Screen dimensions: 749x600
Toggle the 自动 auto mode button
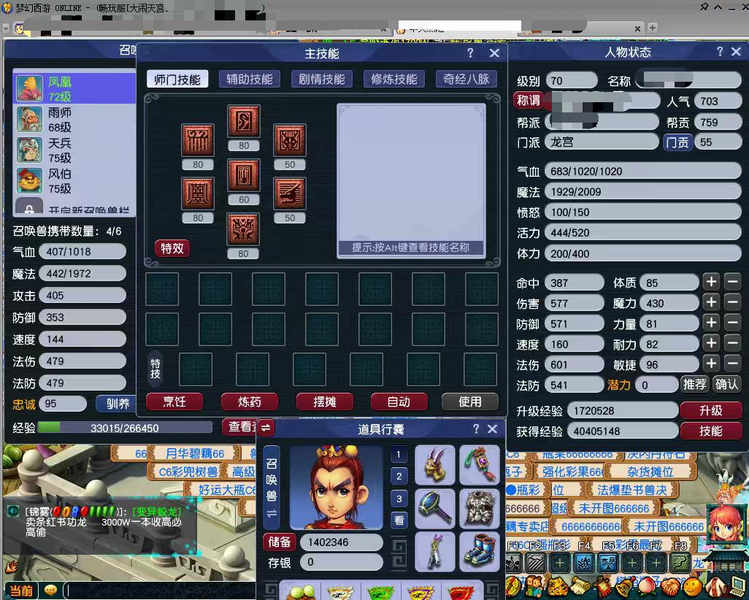pos(398,401)
